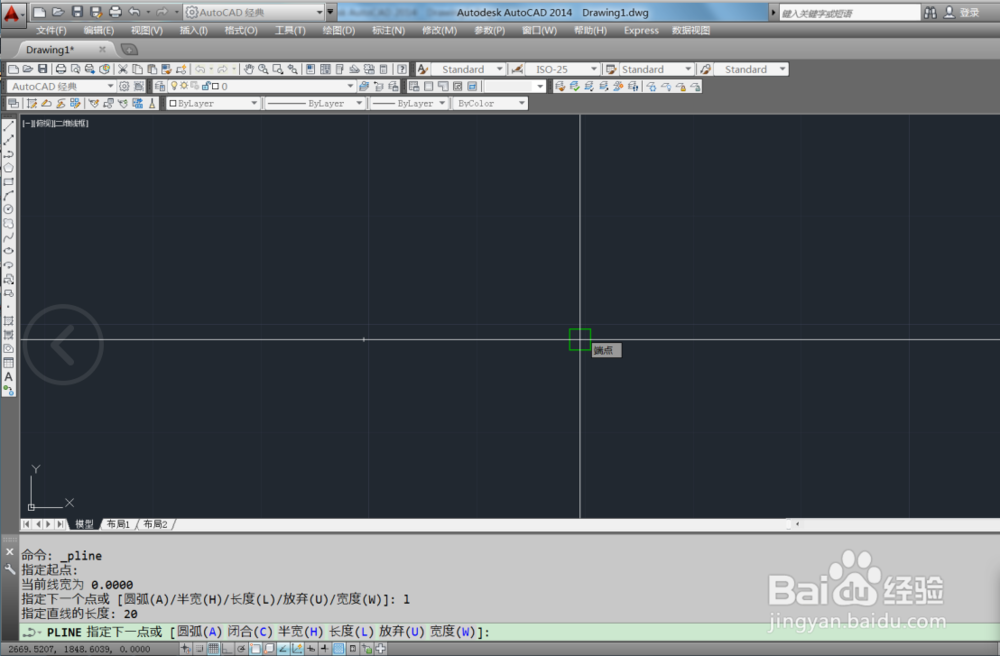Expand the layer 0 dropdown list

pyautogui.click(x=261, y=86)
